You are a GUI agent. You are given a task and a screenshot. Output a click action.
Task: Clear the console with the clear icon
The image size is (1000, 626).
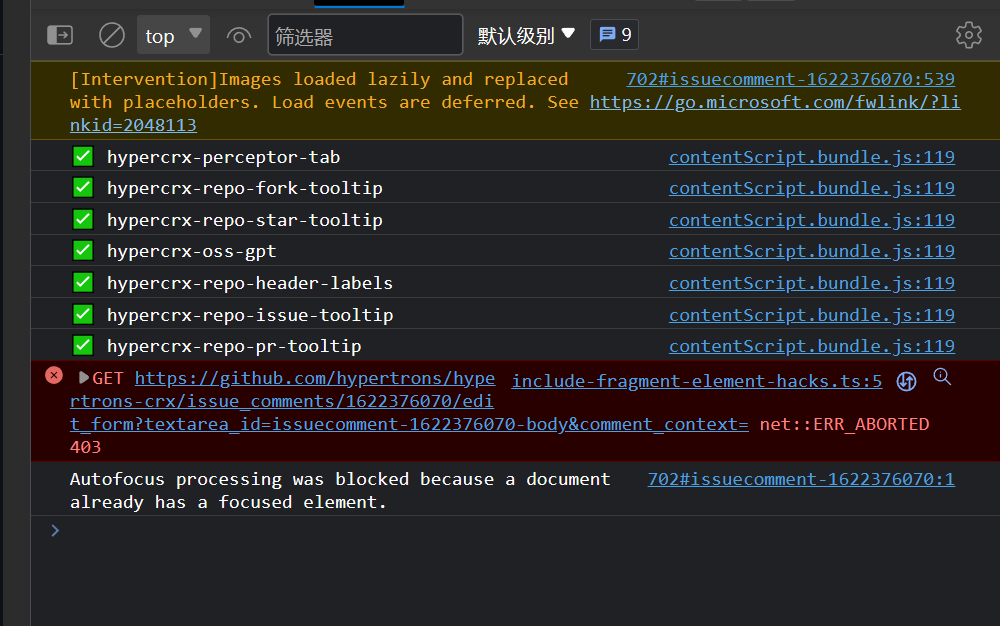tap(111, 34)
